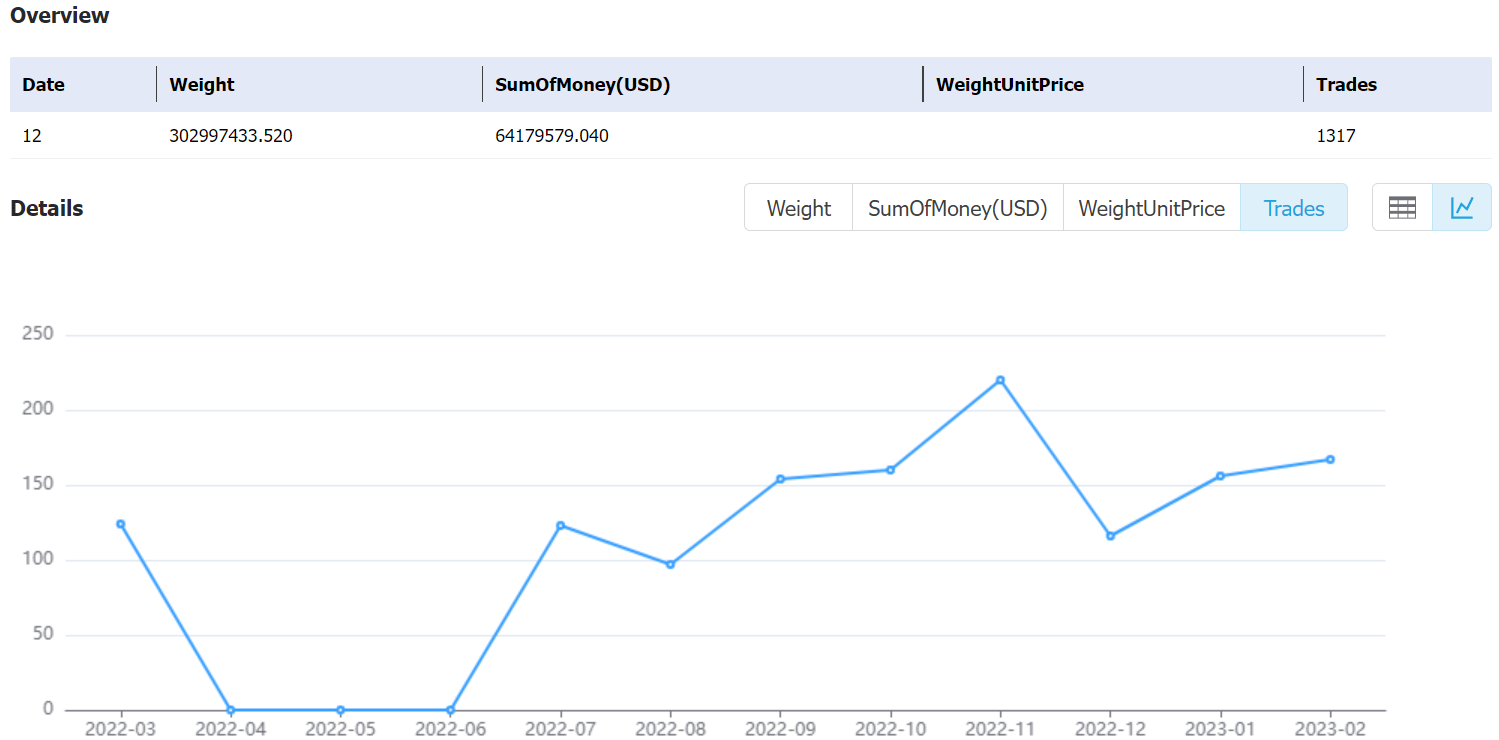
Task: Click the 2022-09 data point on chart
Action: click(x=780, y=479)
